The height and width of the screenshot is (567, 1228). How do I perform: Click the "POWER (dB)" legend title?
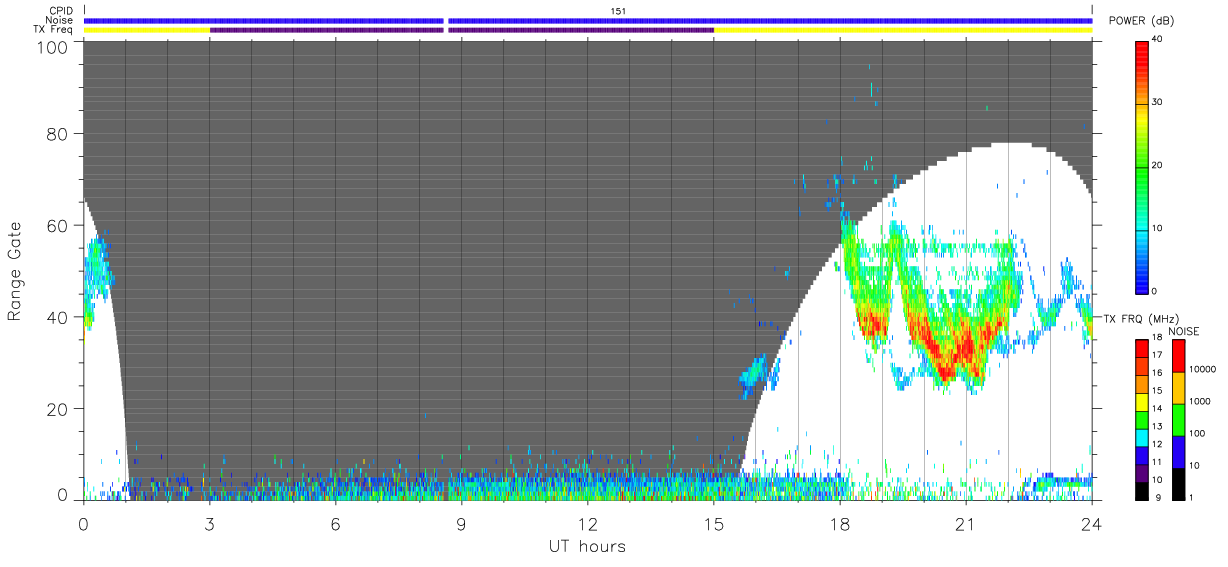click(1140, 21)
